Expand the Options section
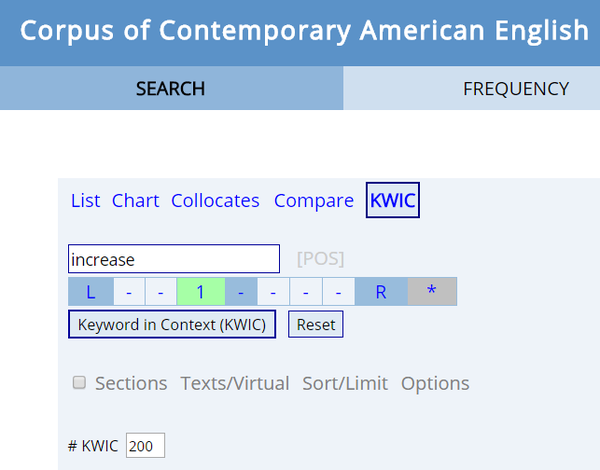This screenshot has width=600, height=470. pos(435,383)
